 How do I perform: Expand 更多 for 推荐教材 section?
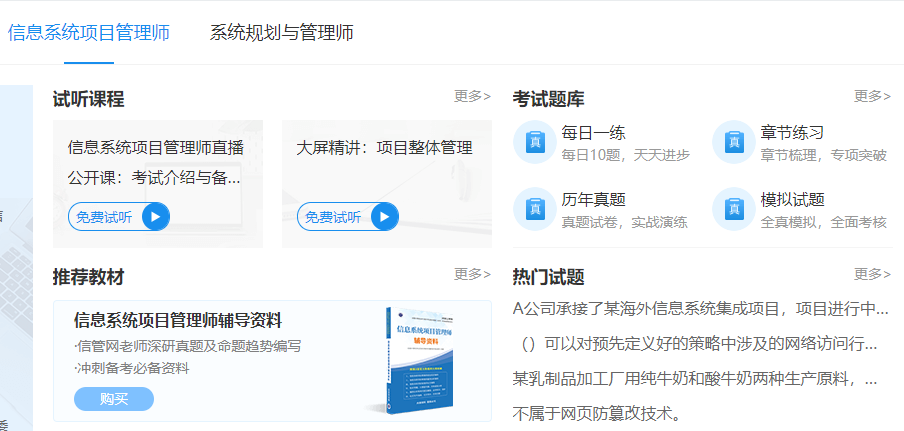(x=472, y=274)
